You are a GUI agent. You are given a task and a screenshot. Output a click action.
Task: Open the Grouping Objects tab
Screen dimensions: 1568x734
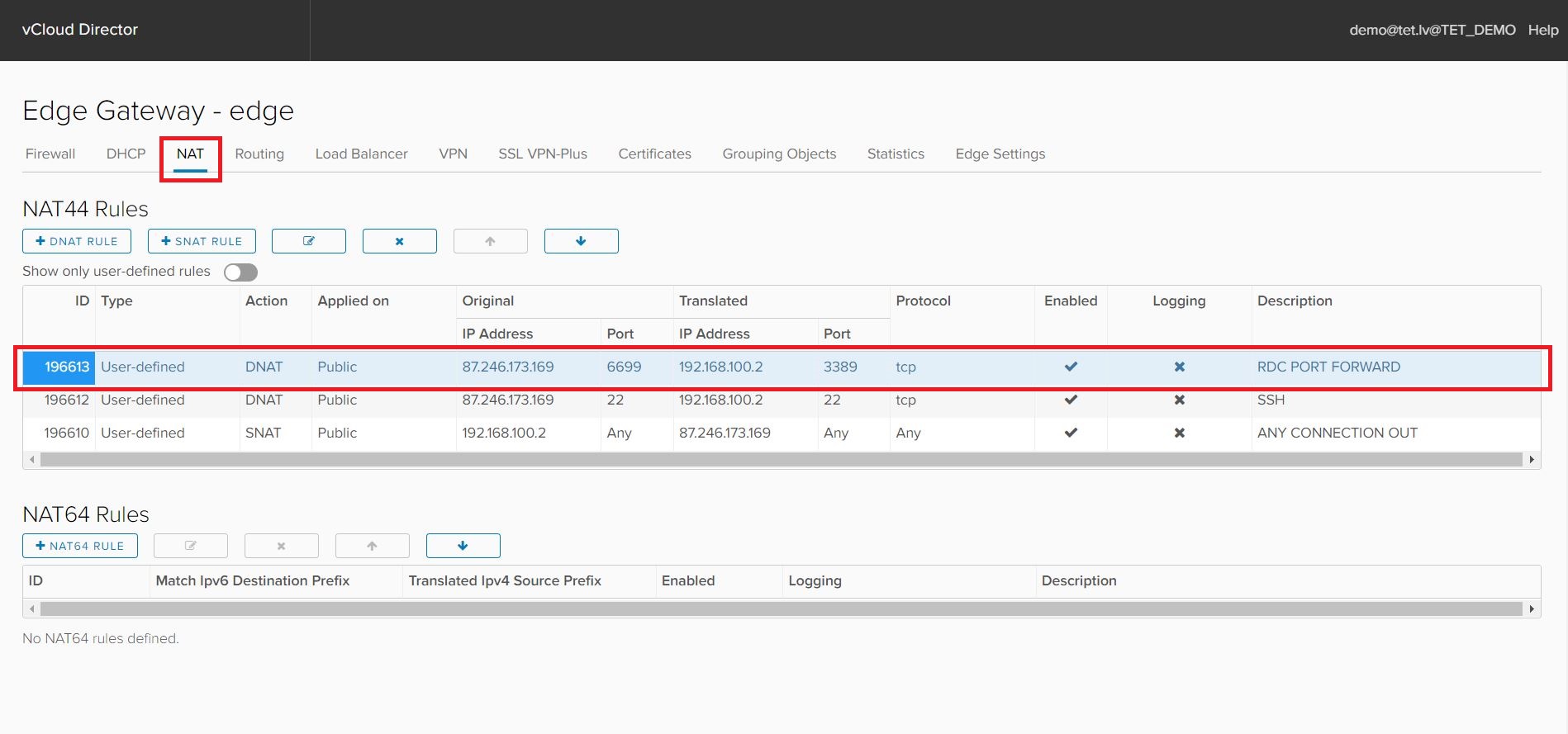coord(779,154)
